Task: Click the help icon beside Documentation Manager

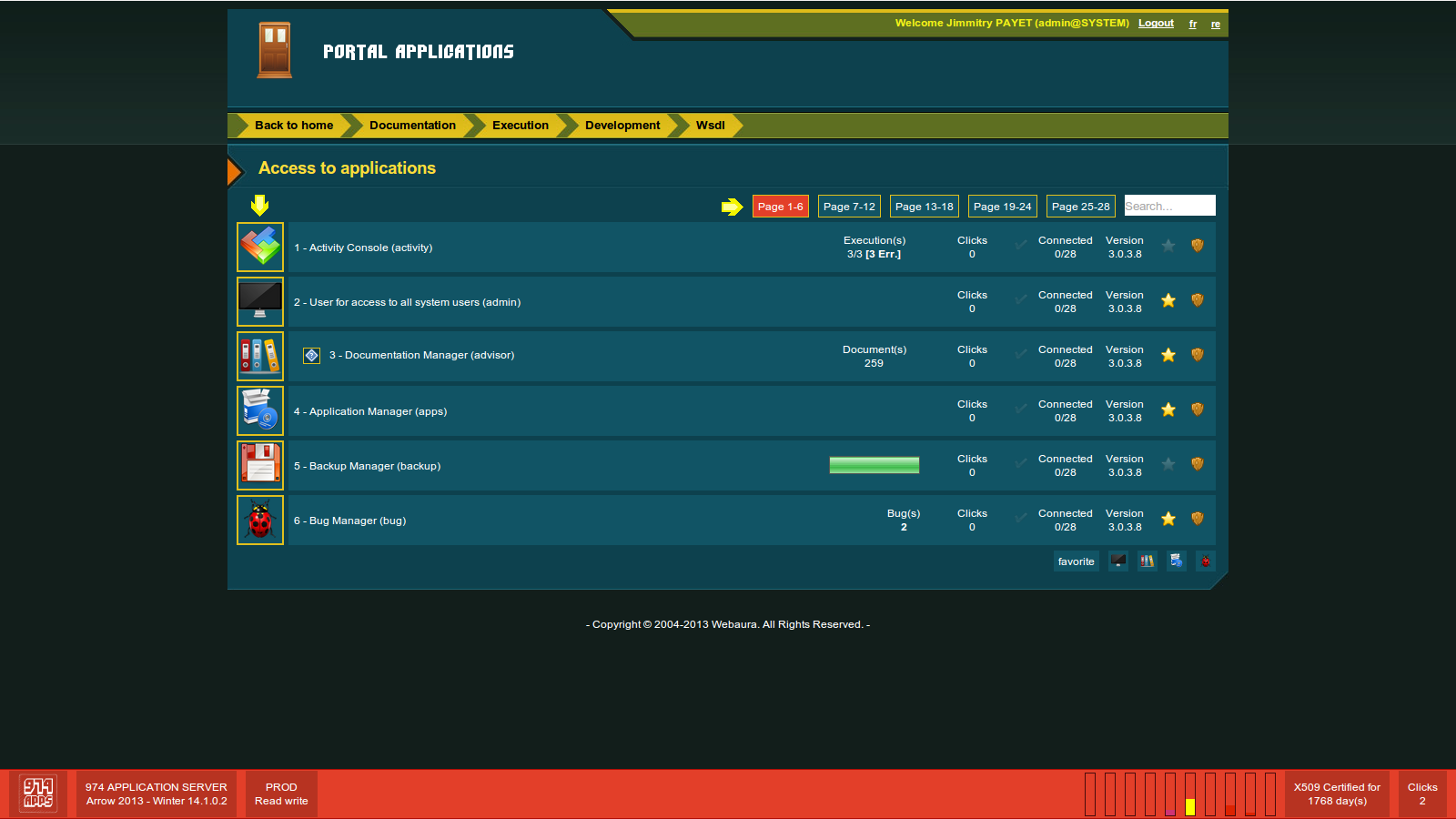Action: 311,356
